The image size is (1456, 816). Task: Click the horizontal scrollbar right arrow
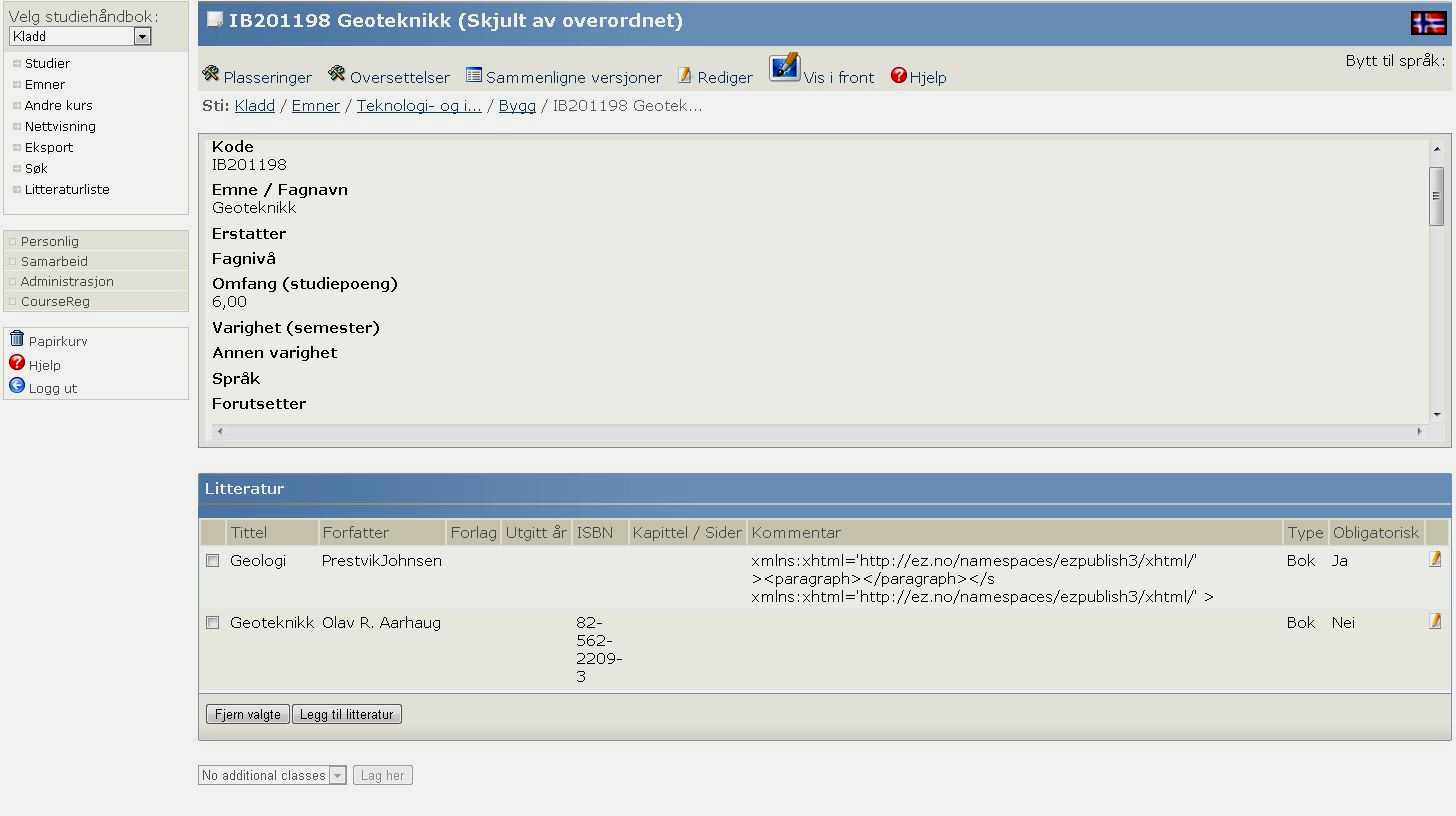point(1419,431)
